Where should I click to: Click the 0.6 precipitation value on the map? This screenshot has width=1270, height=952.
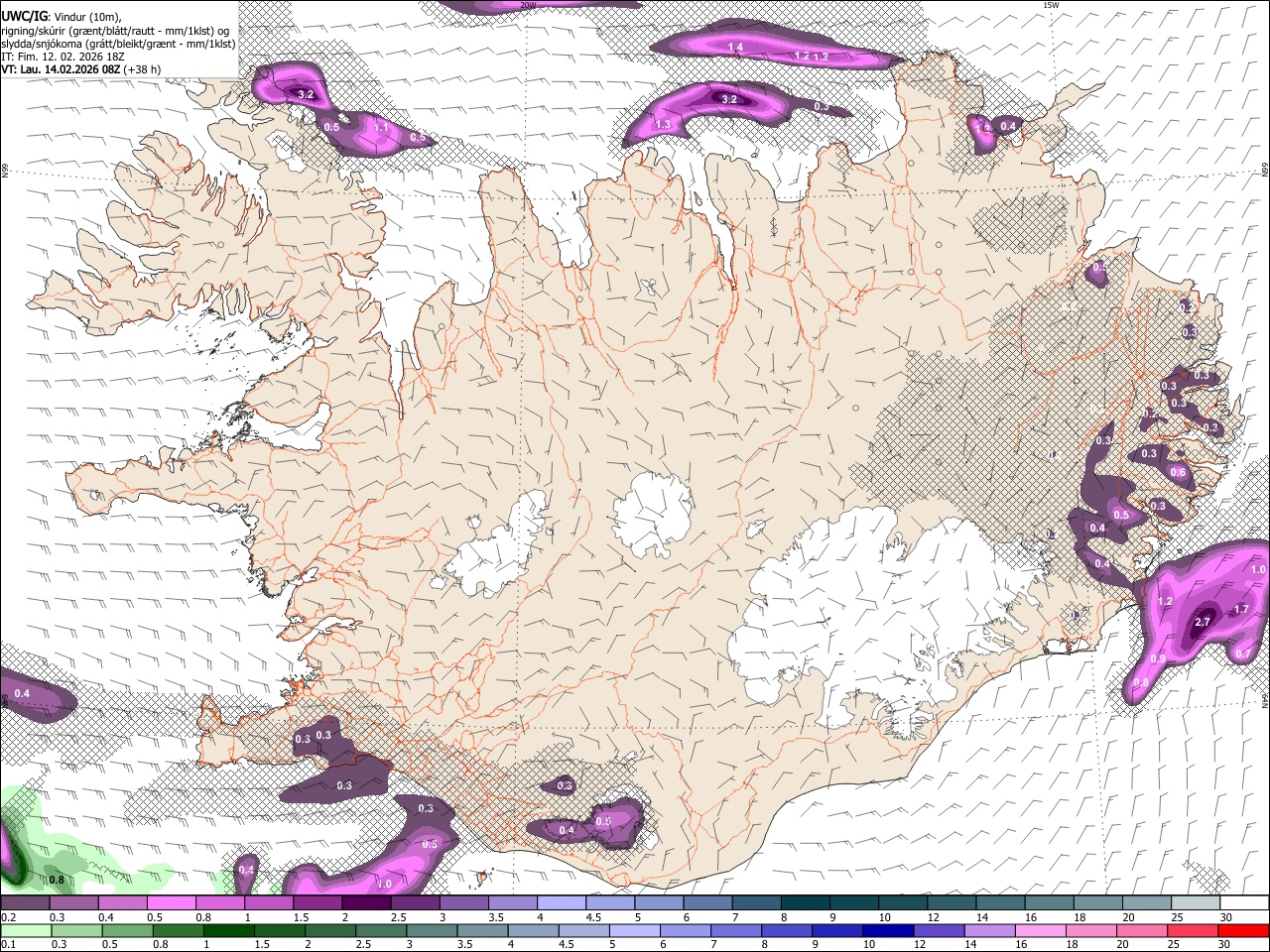point(1179,473)
